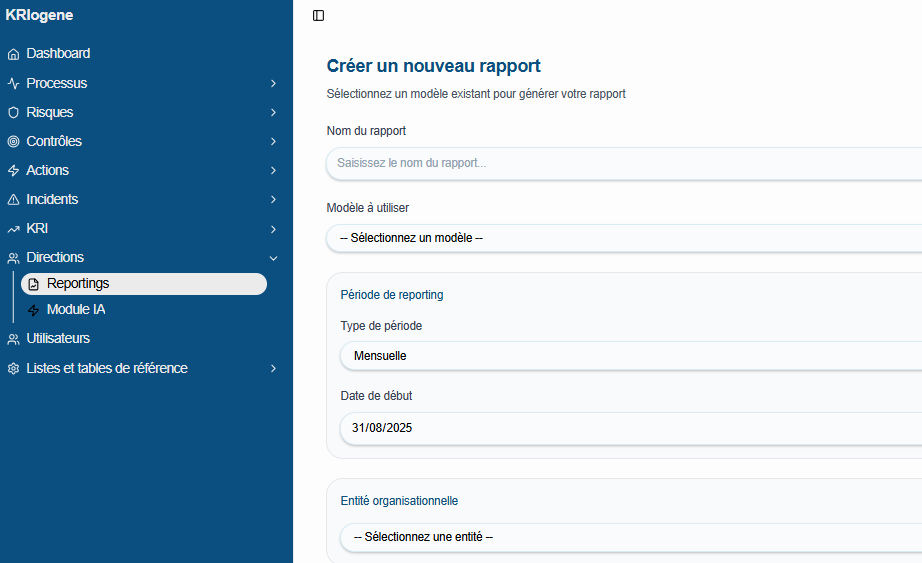
Task: Click the KRI trend line icon
Action: pos(13,229)
